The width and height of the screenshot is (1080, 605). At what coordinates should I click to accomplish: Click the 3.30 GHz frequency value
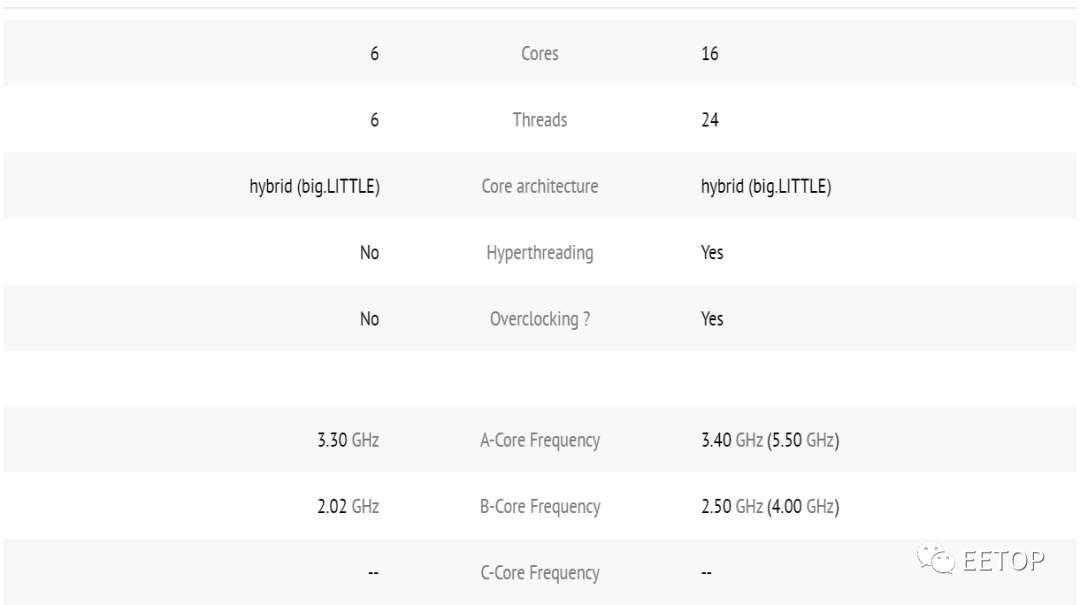point(348,440)
